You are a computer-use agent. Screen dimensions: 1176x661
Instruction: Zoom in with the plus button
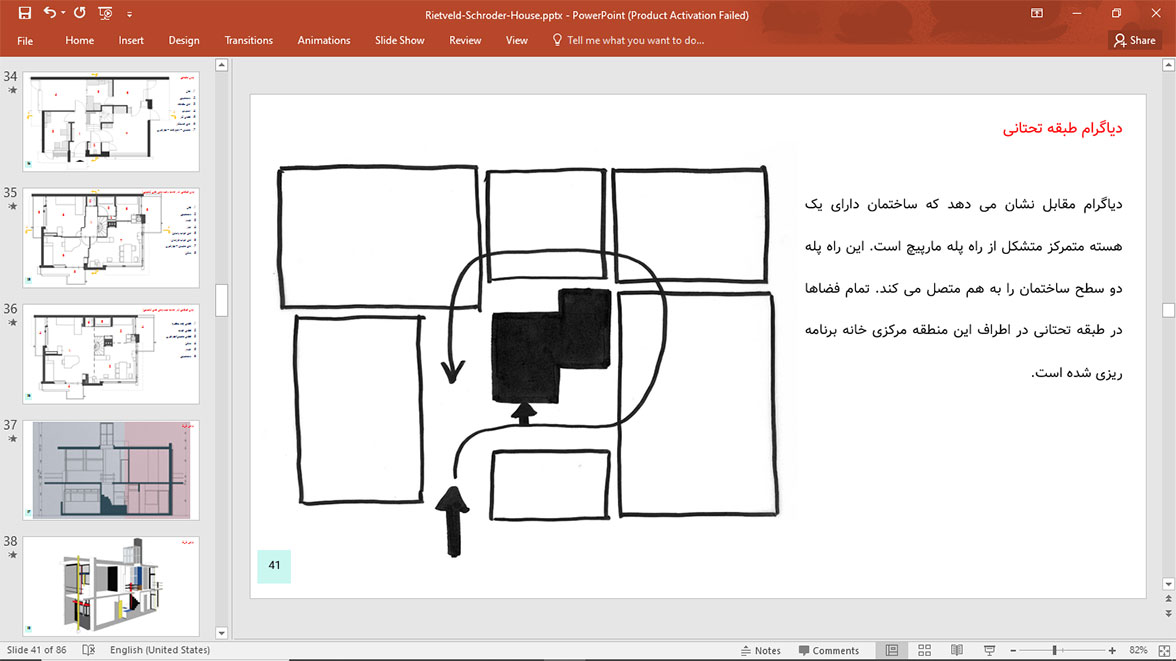[x=1112, y=650]
